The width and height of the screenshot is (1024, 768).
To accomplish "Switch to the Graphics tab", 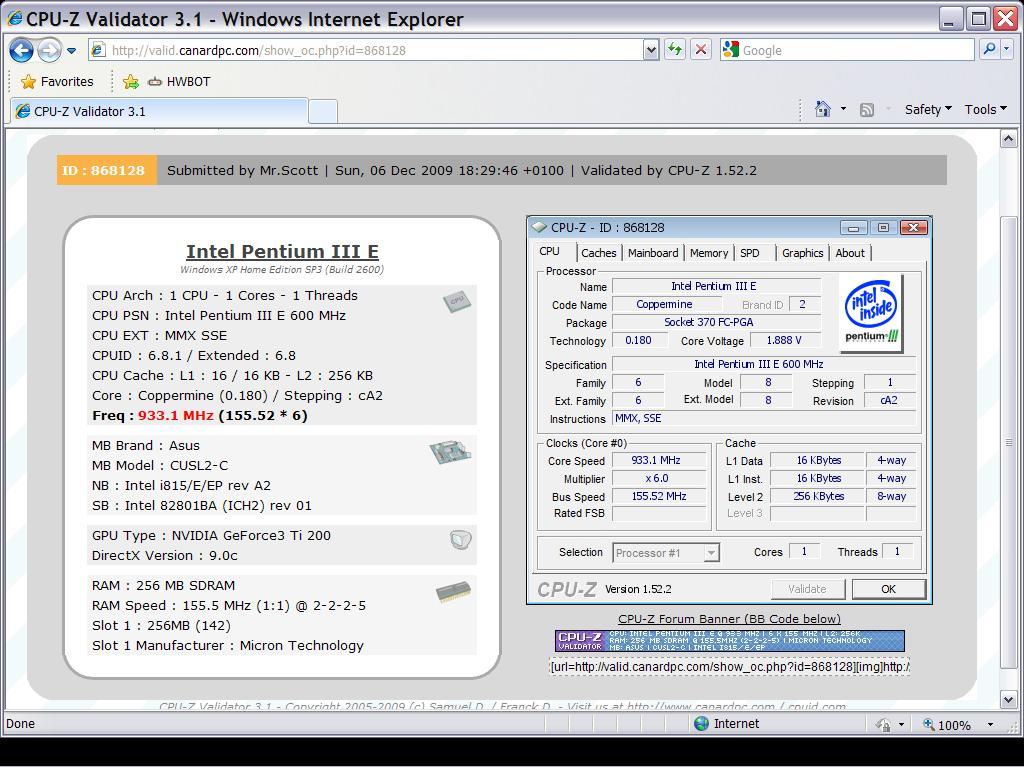I will [x=803, y=253].
